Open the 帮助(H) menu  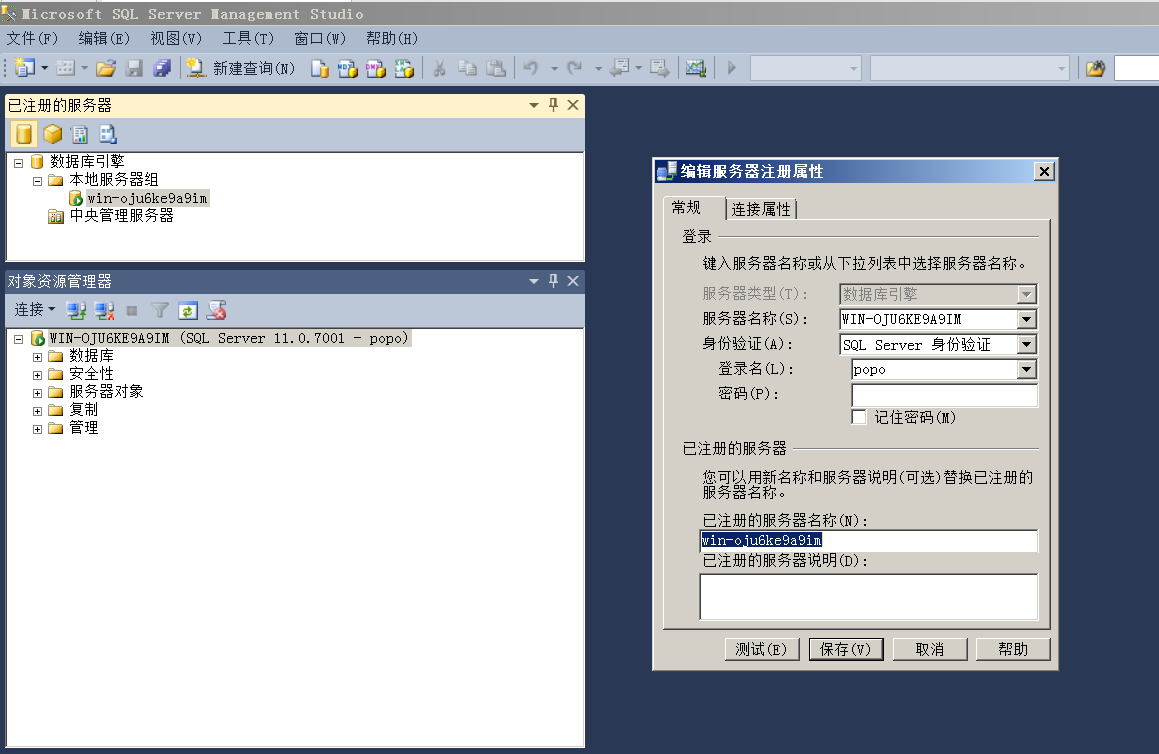pyautogui.click(x=392, y=38)
